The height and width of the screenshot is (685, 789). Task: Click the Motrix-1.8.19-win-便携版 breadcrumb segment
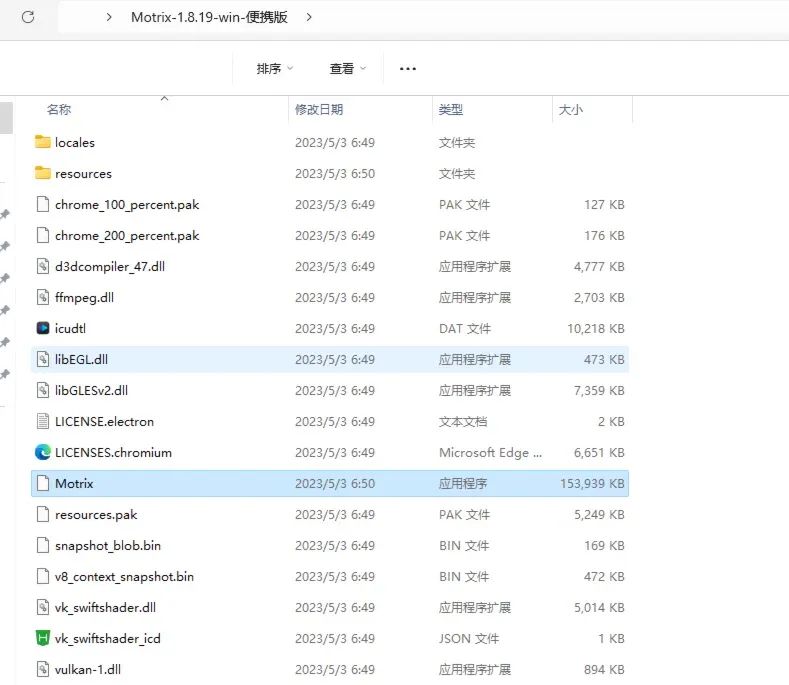pos(209,17)
